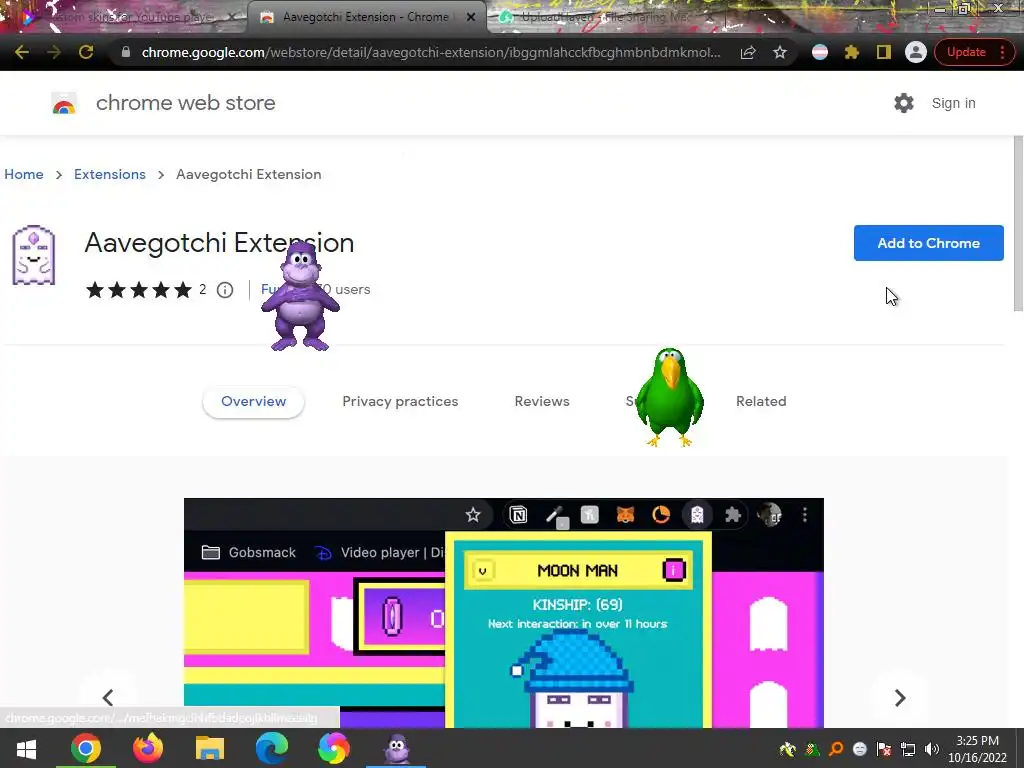Viewport: 1024px width, 768px height.
Task: Open Microsoft Edge from the taskbar
Action: click(x=272, y=748)
